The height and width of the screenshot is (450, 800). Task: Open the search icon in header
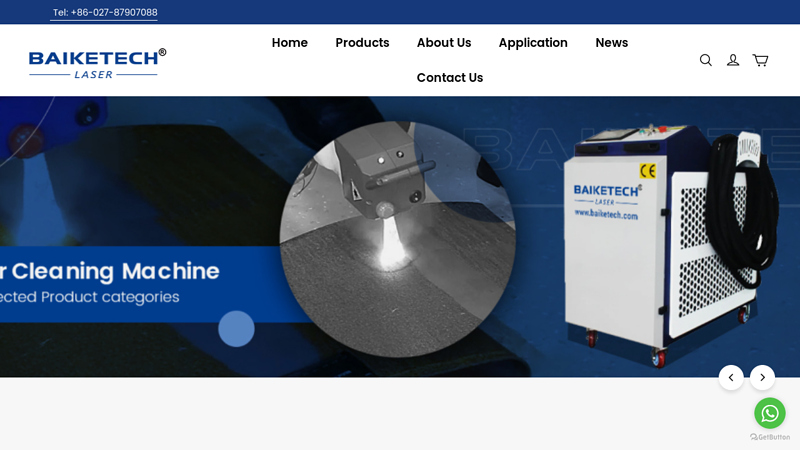click(x=706, y=60)
